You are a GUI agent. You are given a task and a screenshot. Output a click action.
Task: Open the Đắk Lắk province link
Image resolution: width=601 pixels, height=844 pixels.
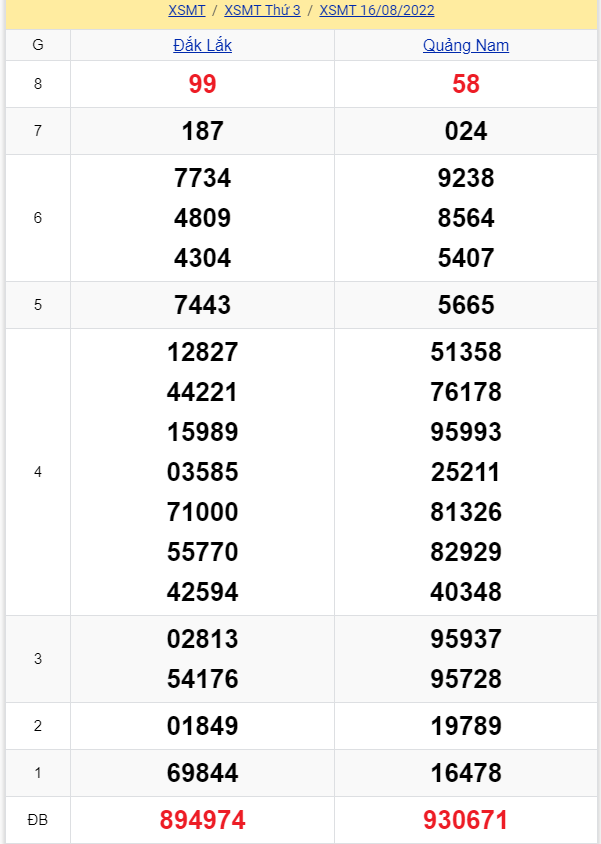coord(202,46)
